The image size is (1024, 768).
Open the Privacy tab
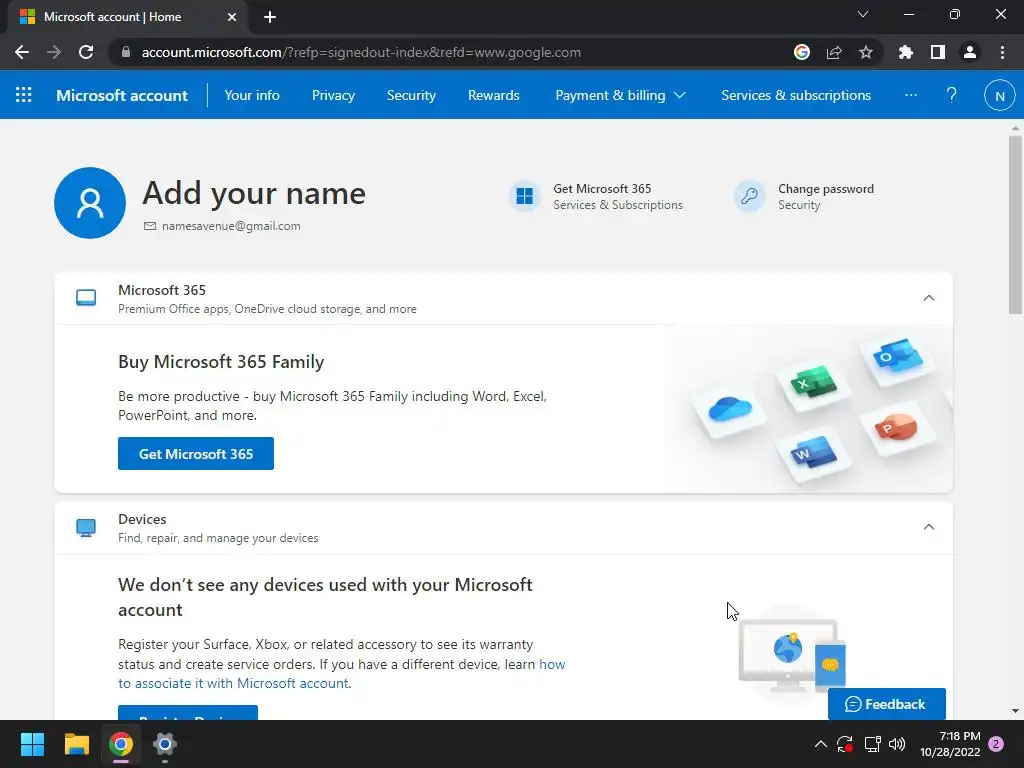333,95
